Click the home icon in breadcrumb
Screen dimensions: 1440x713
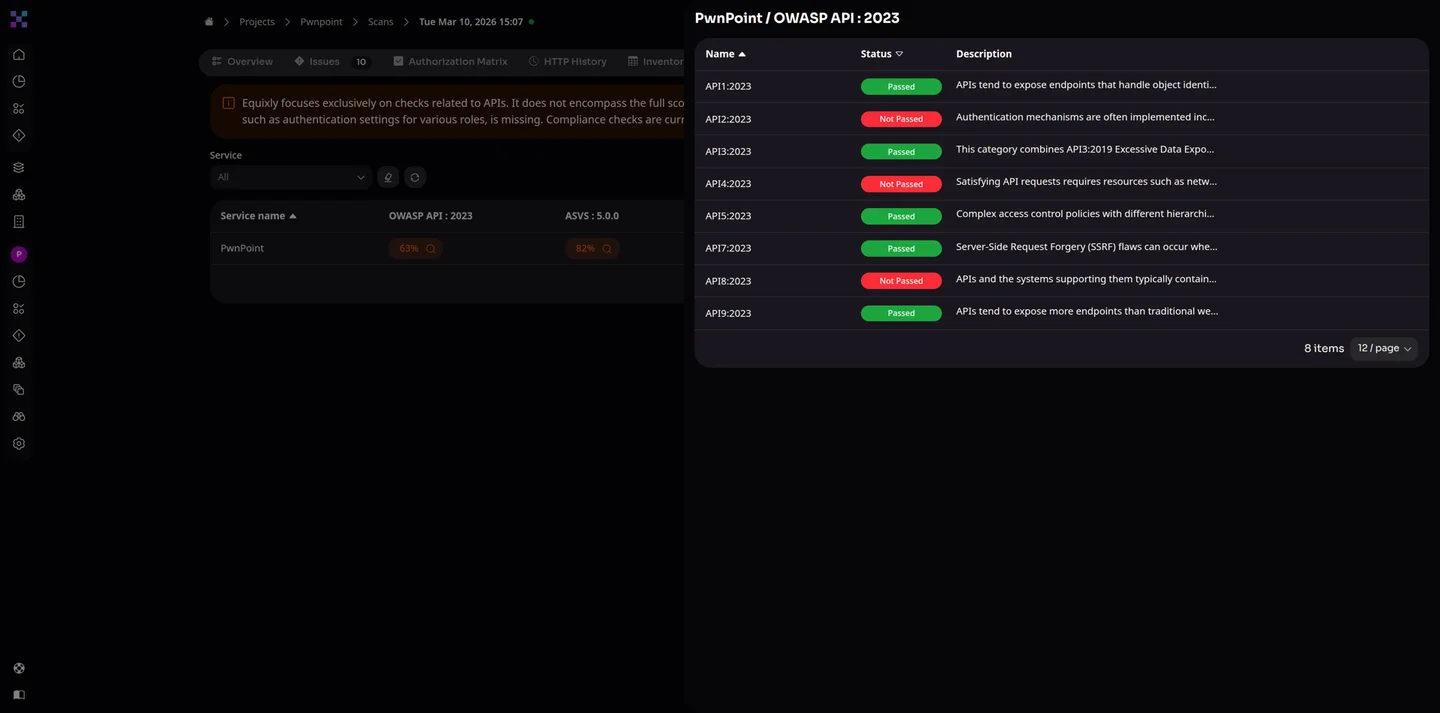[209, 22]
